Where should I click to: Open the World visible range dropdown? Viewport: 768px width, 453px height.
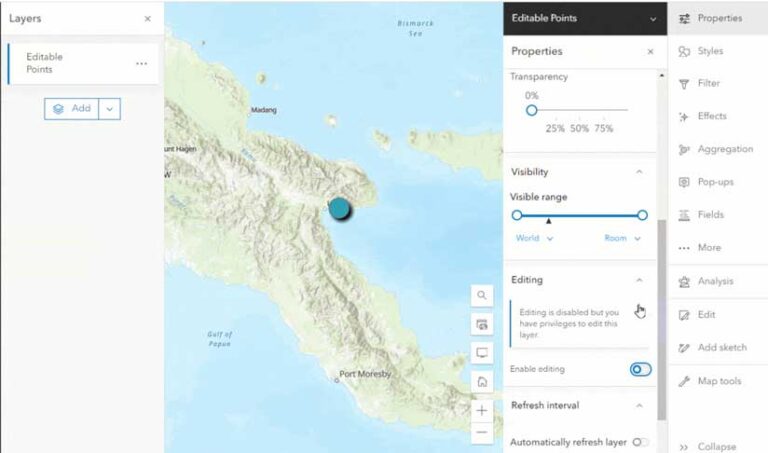534,238
